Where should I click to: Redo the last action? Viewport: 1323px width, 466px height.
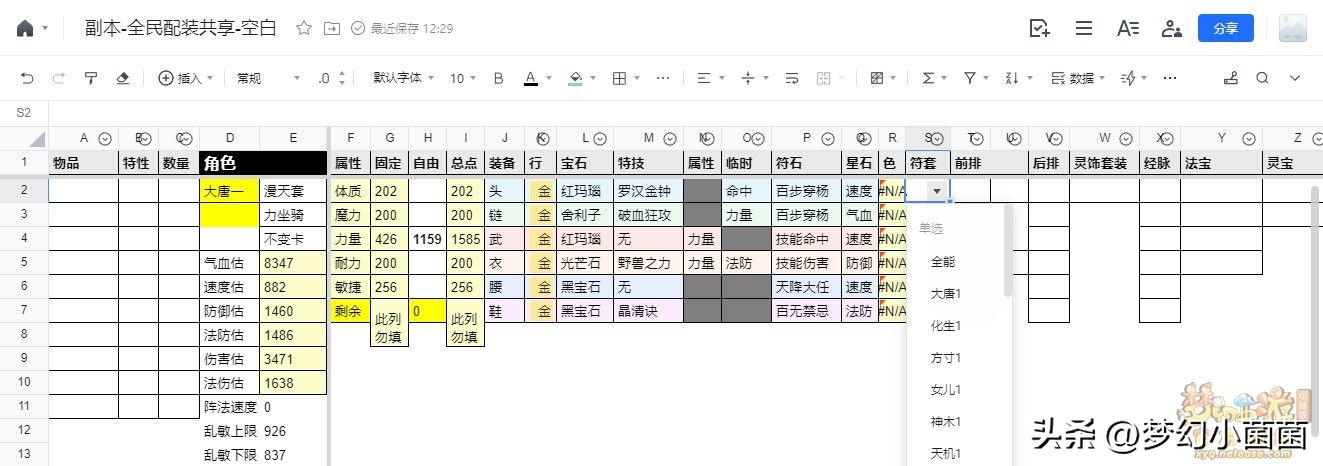click(59, 78)
